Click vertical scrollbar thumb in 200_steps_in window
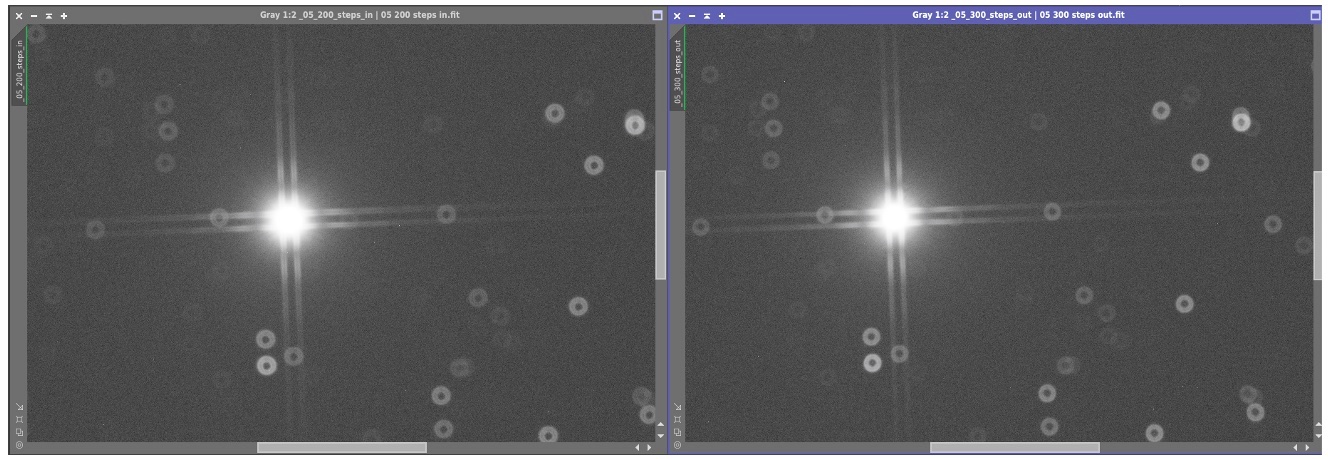Image resolution: width=1328 pixels, height=459 pixels. click(x=660, y=225)
